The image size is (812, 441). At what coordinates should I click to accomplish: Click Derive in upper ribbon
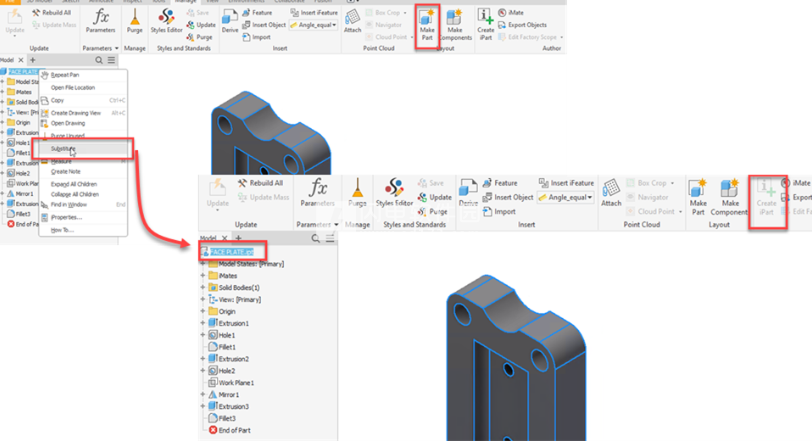coord(230,22)
